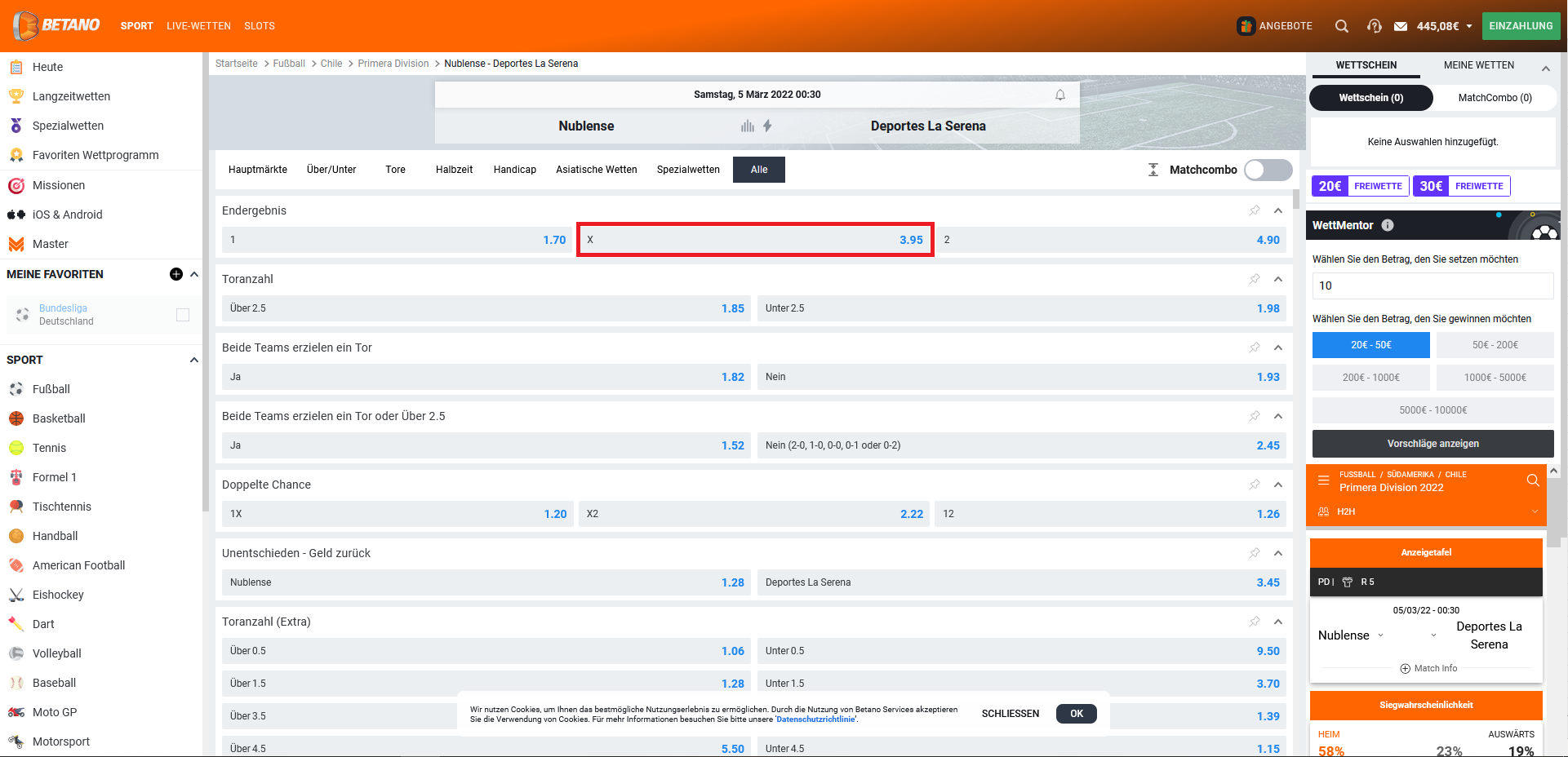Image resolution: width=1568 pixels, height=757 pixels.
Task: Select the 5000€ - 10000€ win range
Action: (x=1433, y=410)
